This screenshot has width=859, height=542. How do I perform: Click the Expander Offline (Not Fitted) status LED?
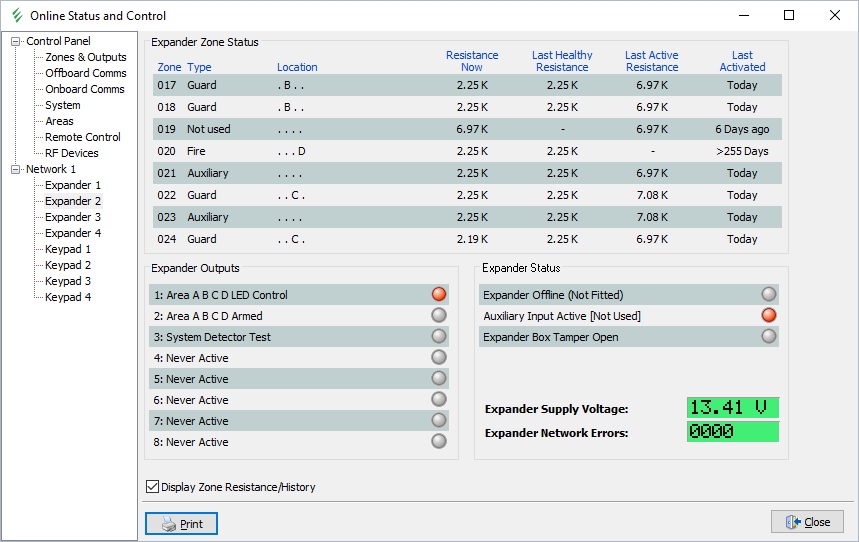click(x=768, y=294)
